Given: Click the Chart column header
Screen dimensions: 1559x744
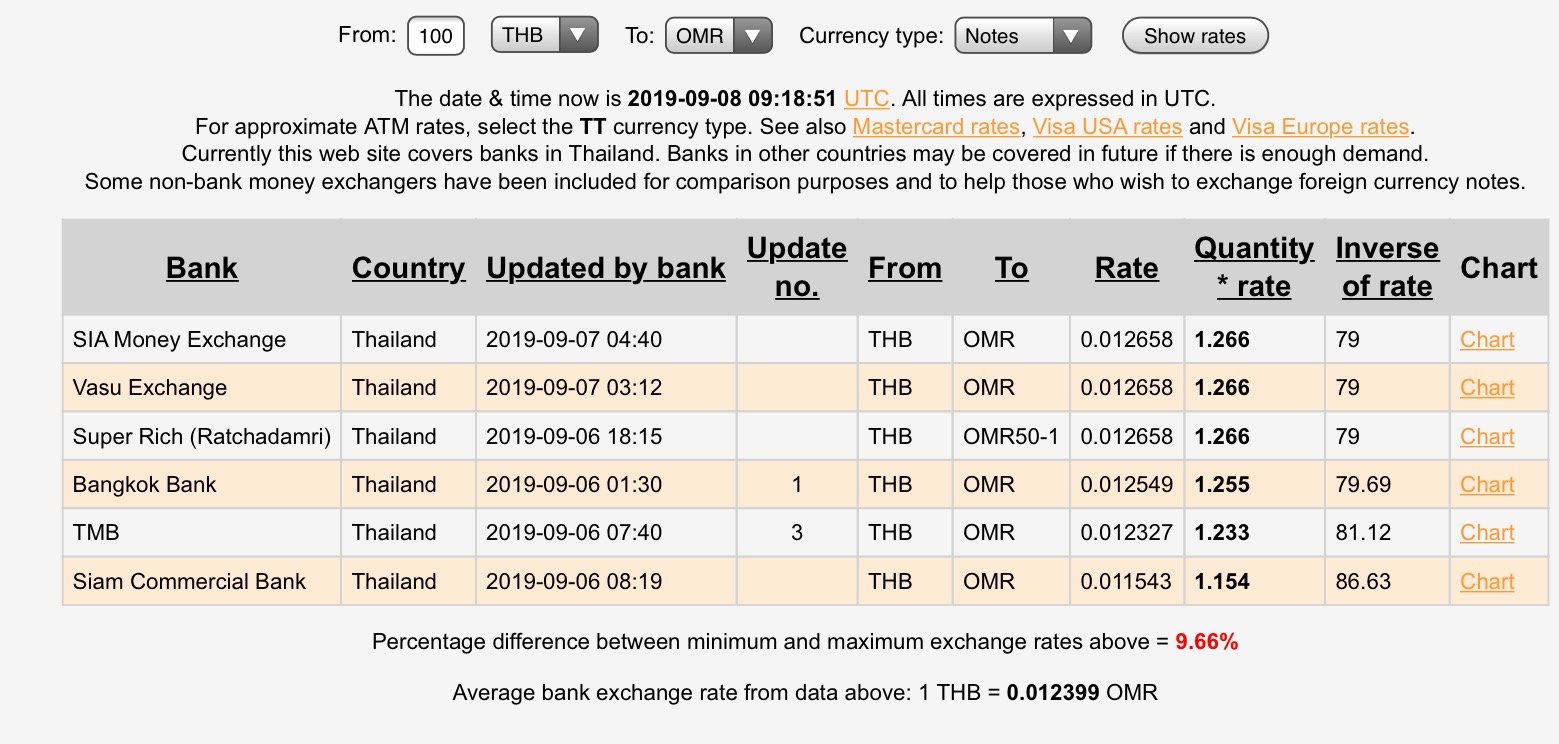Looking at the screenshot, I should point(1499,268).
